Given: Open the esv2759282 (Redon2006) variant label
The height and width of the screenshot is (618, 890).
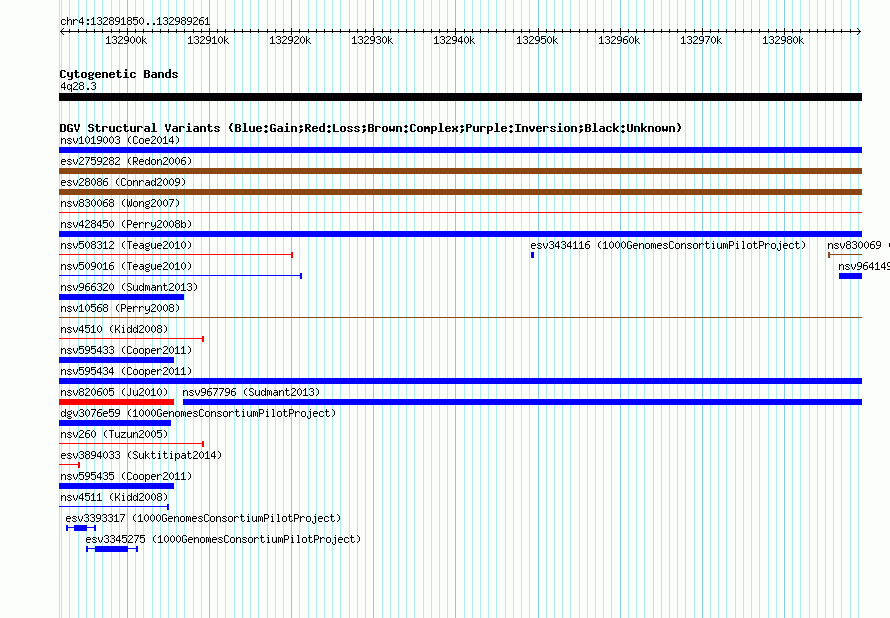Looking at the screenshot, I should (126, 161).
